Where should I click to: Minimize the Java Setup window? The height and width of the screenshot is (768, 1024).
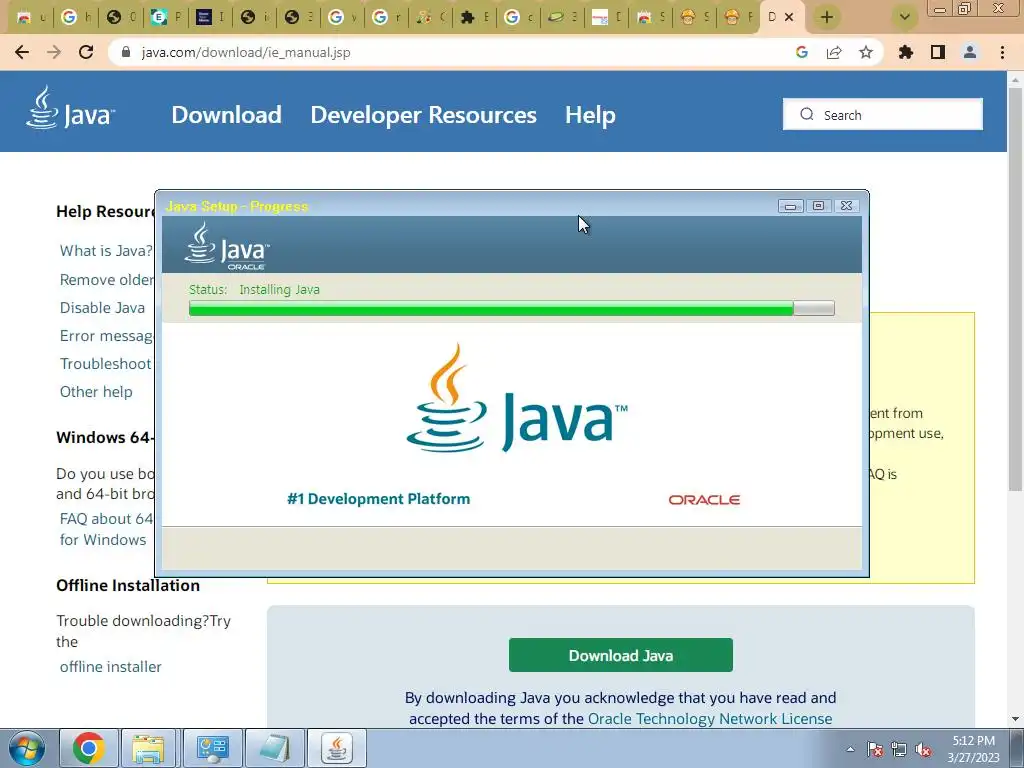coord(790,206)
